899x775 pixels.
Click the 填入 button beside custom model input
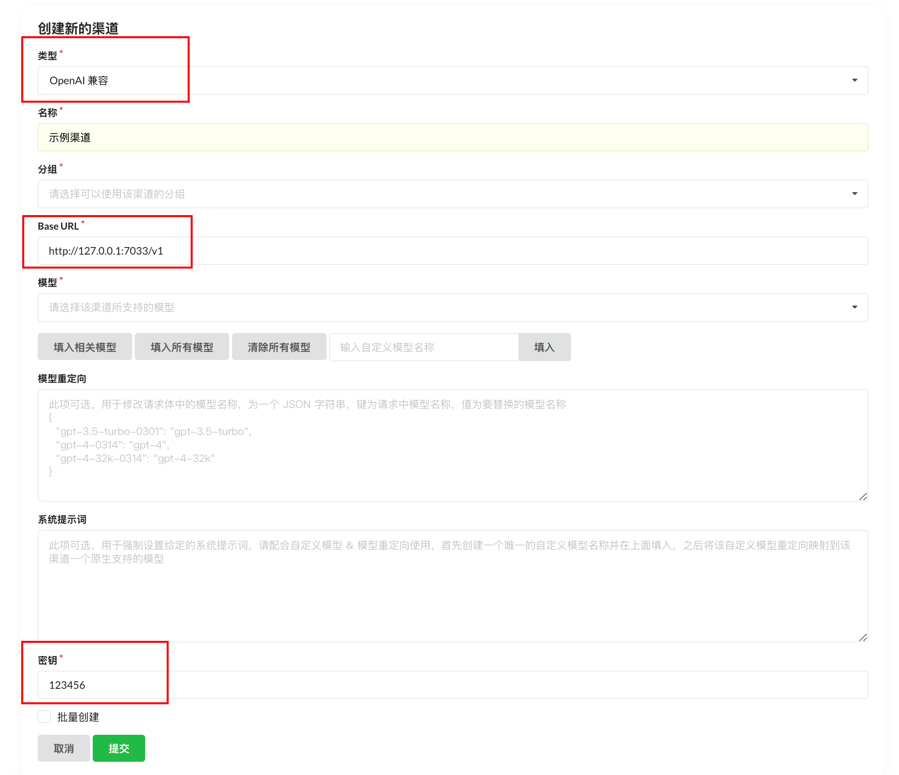click(x=544, y=347)
